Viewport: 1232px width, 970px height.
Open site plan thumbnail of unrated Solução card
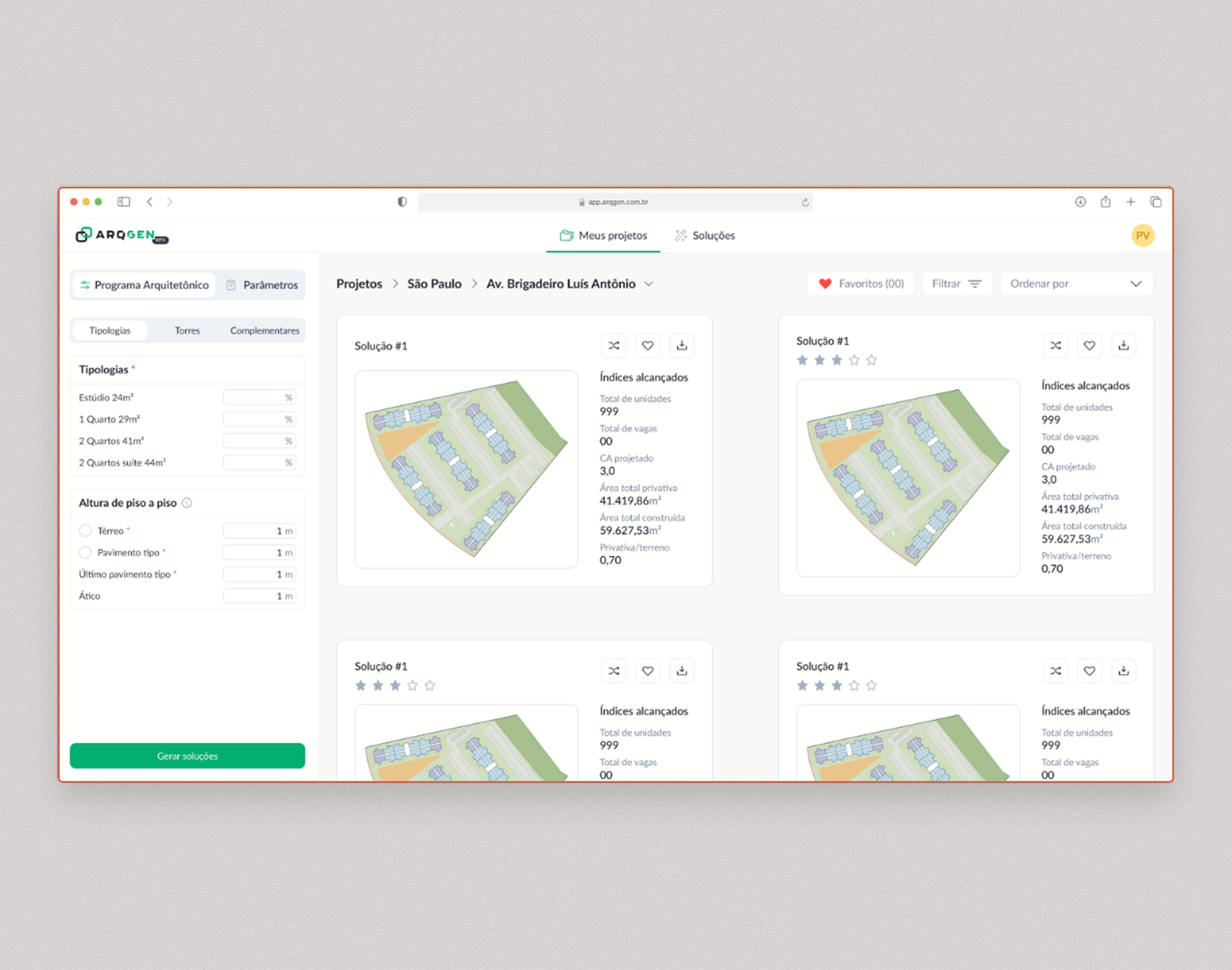(x=466, y=469)
